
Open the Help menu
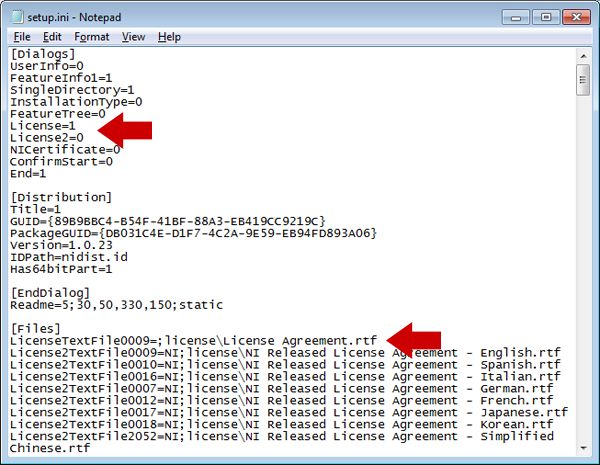pyautogui.click(x=169, y=37)
